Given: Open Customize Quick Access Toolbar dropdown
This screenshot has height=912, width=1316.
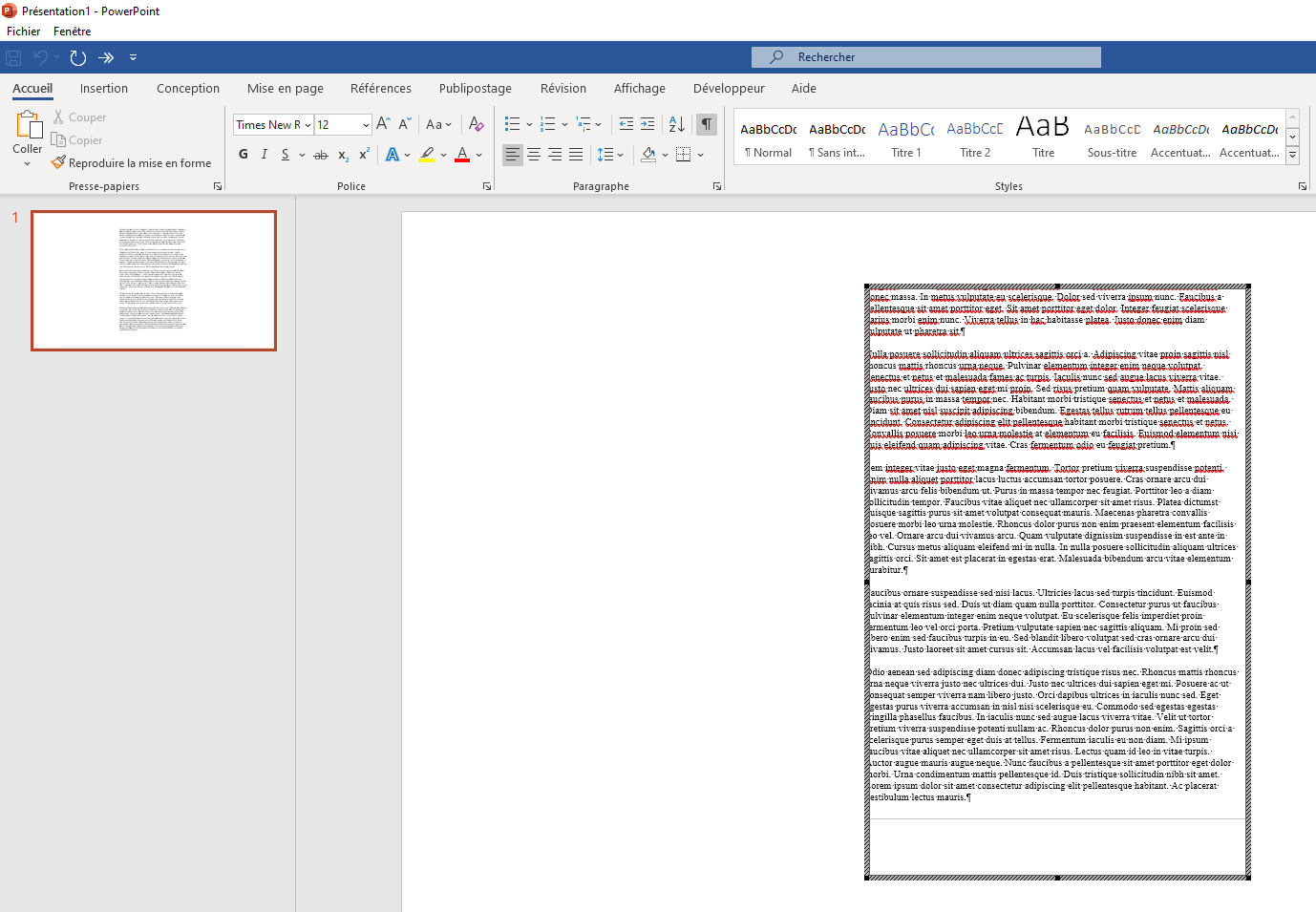Looking at the screenshot, I should (133, 57).
